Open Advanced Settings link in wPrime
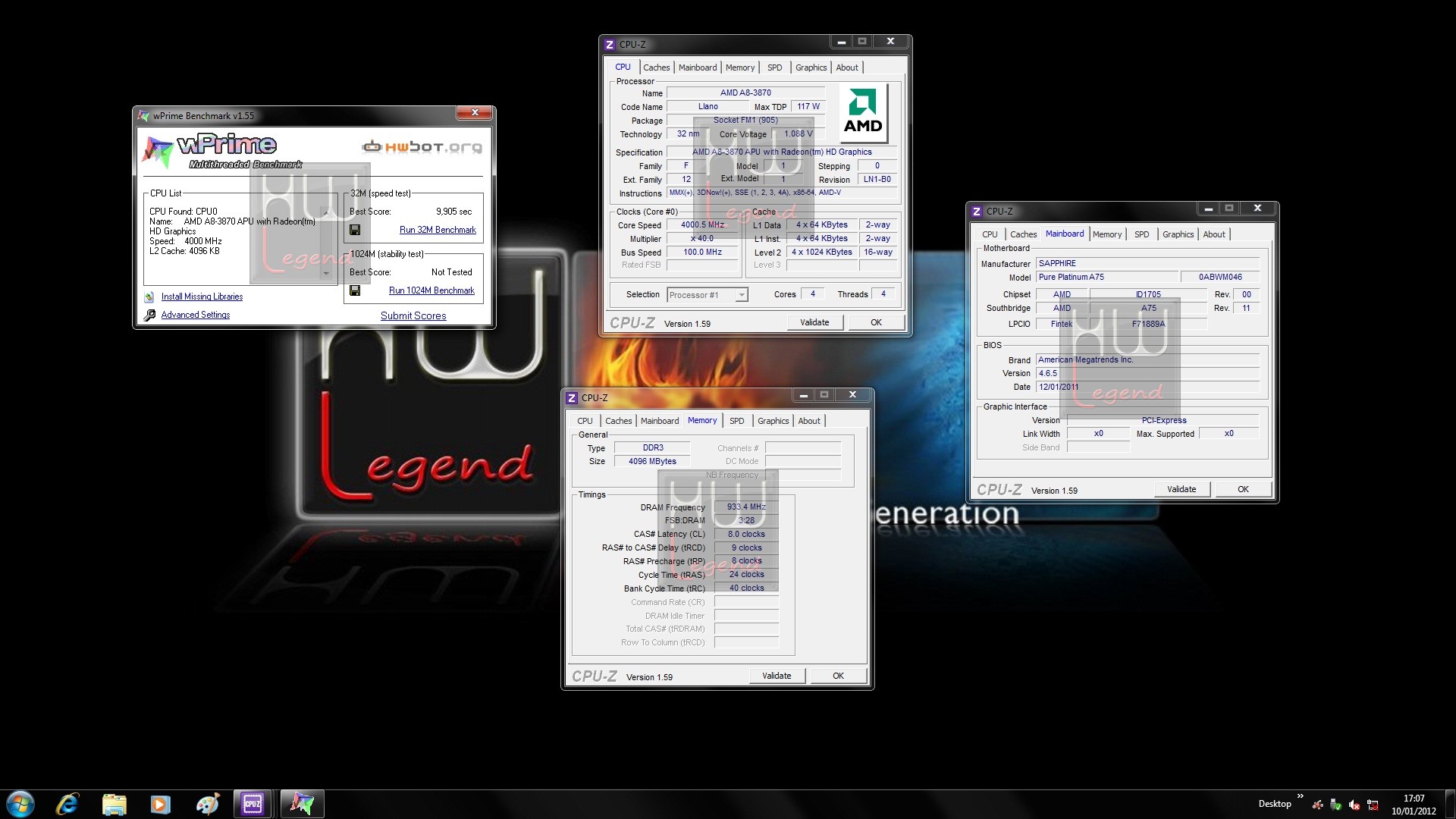The width and height of the screenshot is (1456, 819). click(x=195, y=315)
